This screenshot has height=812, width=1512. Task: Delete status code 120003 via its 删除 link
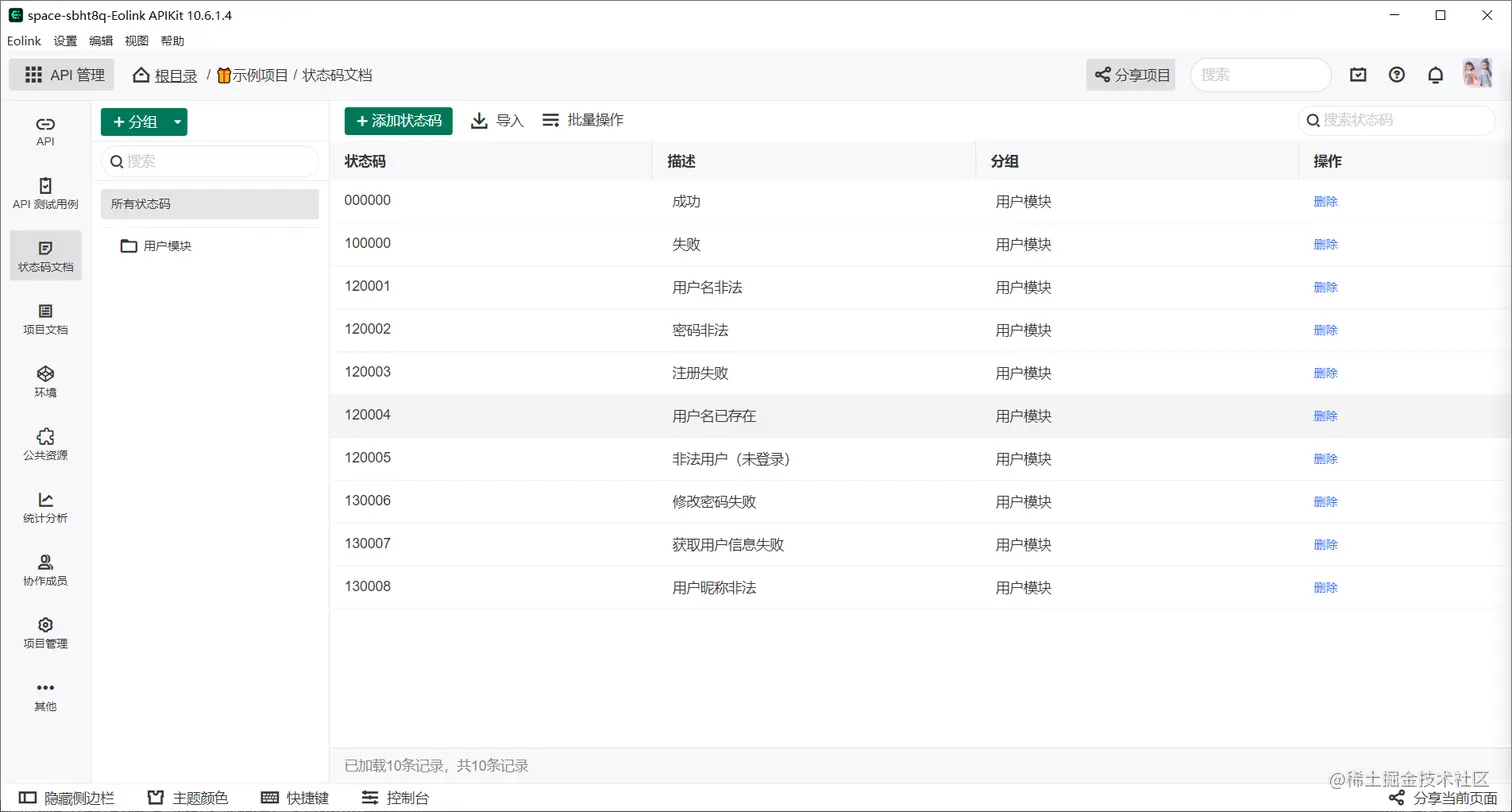pos(1325,372)
